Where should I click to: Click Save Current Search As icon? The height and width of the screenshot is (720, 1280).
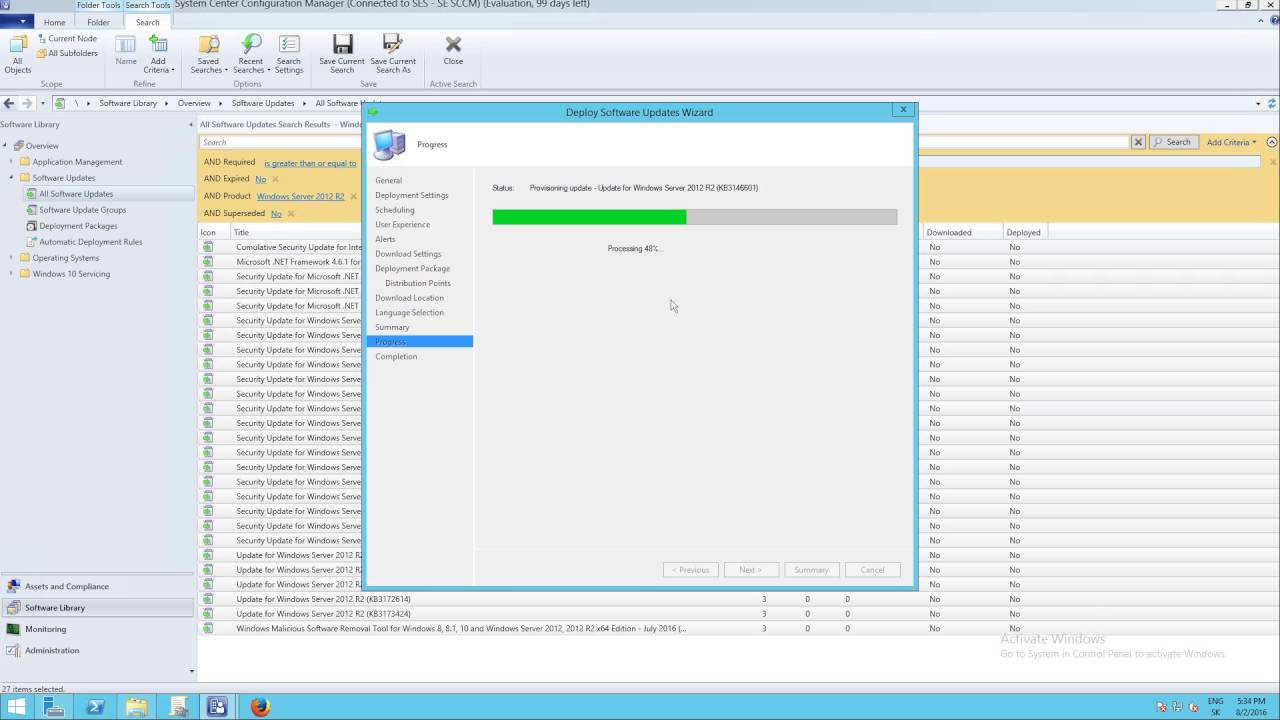coord(393,54)
